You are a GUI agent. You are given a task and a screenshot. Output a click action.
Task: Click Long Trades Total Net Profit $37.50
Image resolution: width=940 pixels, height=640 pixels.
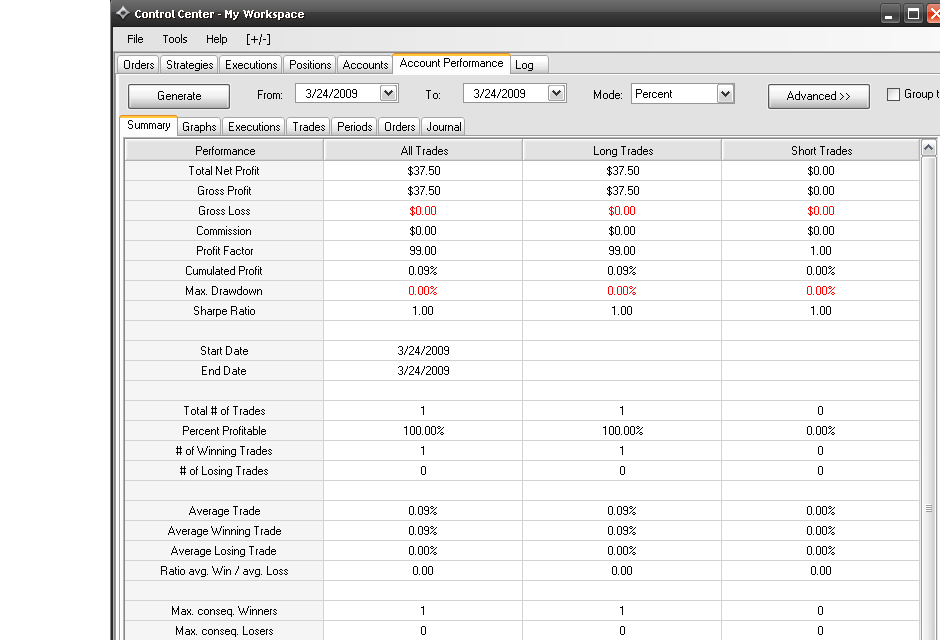coord(623,171)
